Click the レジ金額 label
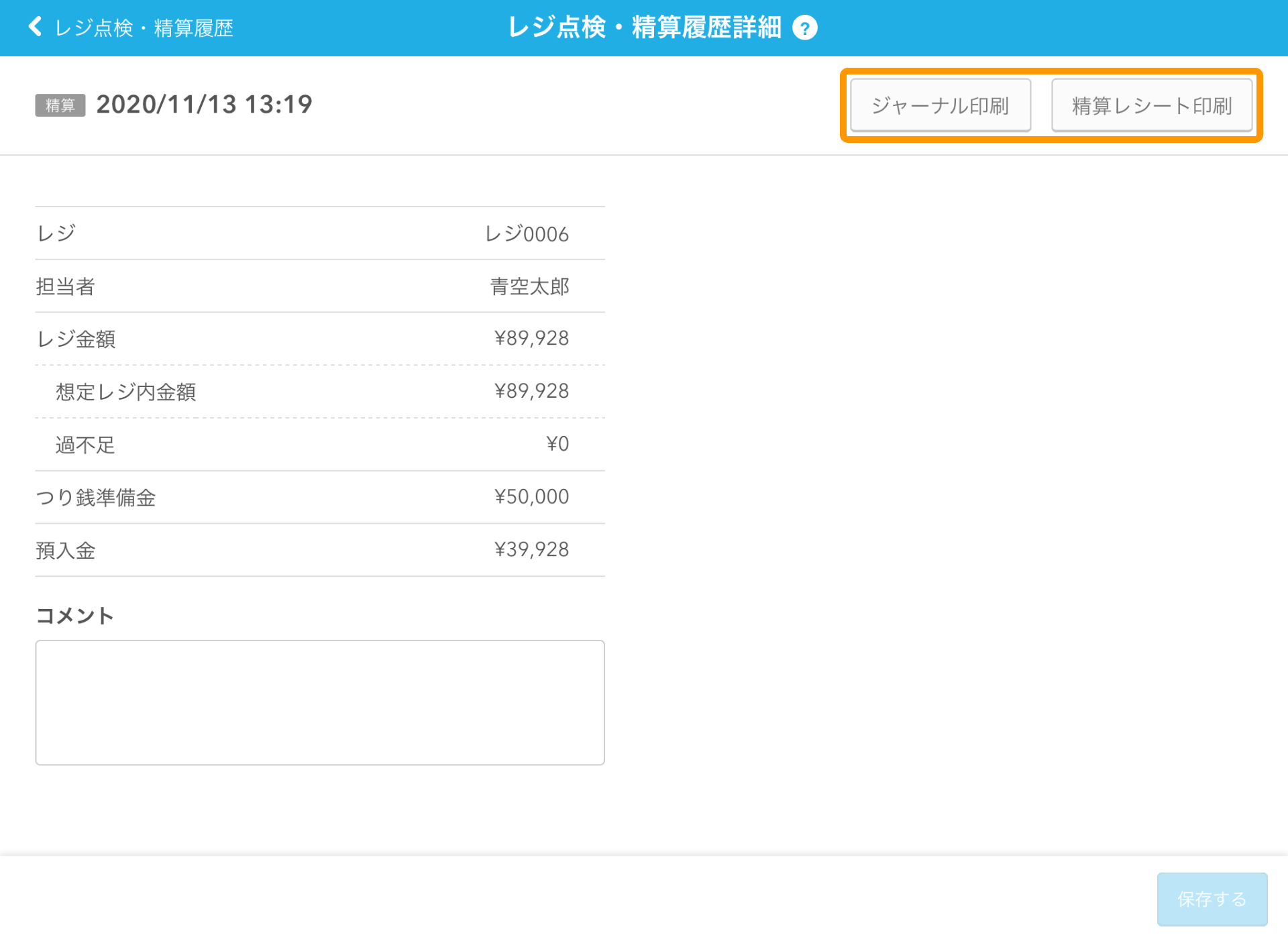This screenshot has width=1288, height=939. [75, 339]
